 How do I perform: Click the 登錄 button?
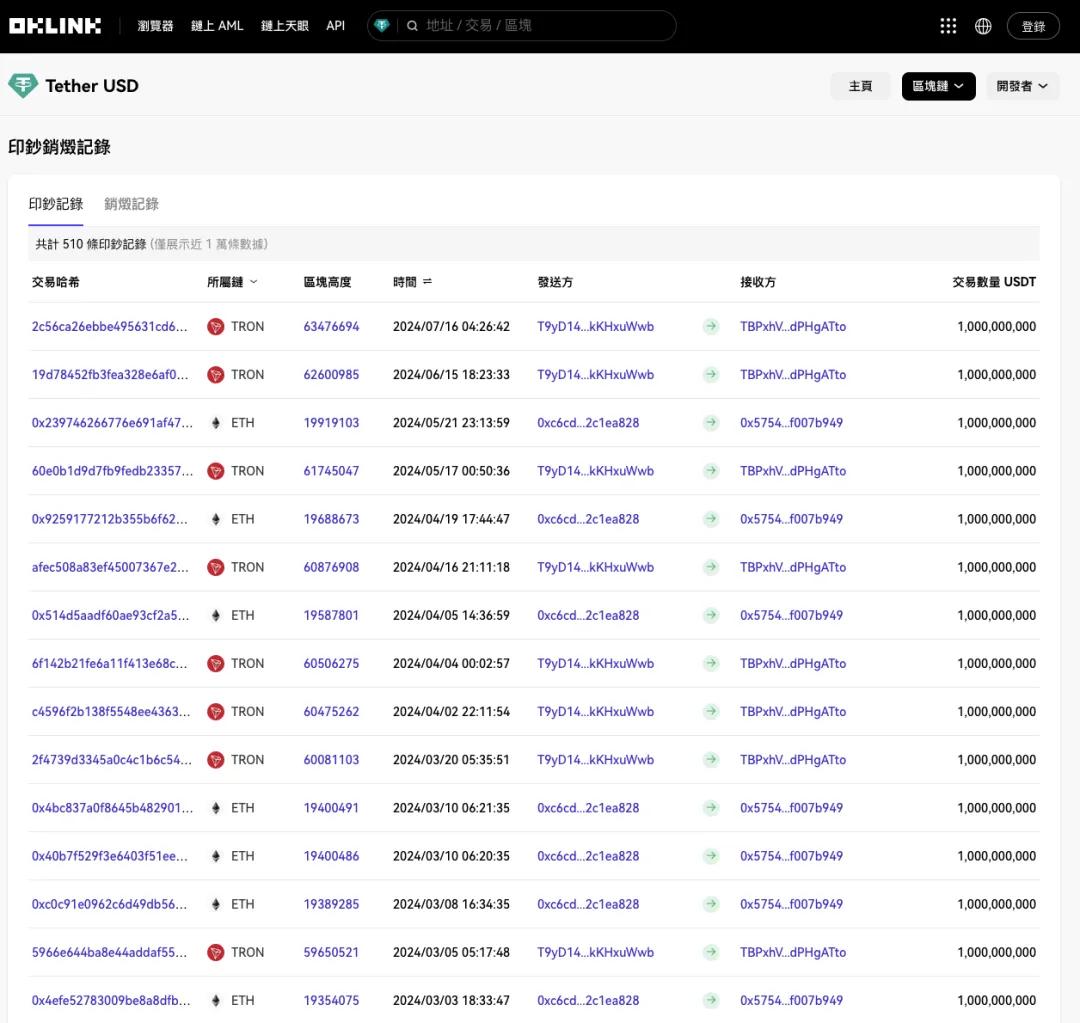tap(1033, 25)
